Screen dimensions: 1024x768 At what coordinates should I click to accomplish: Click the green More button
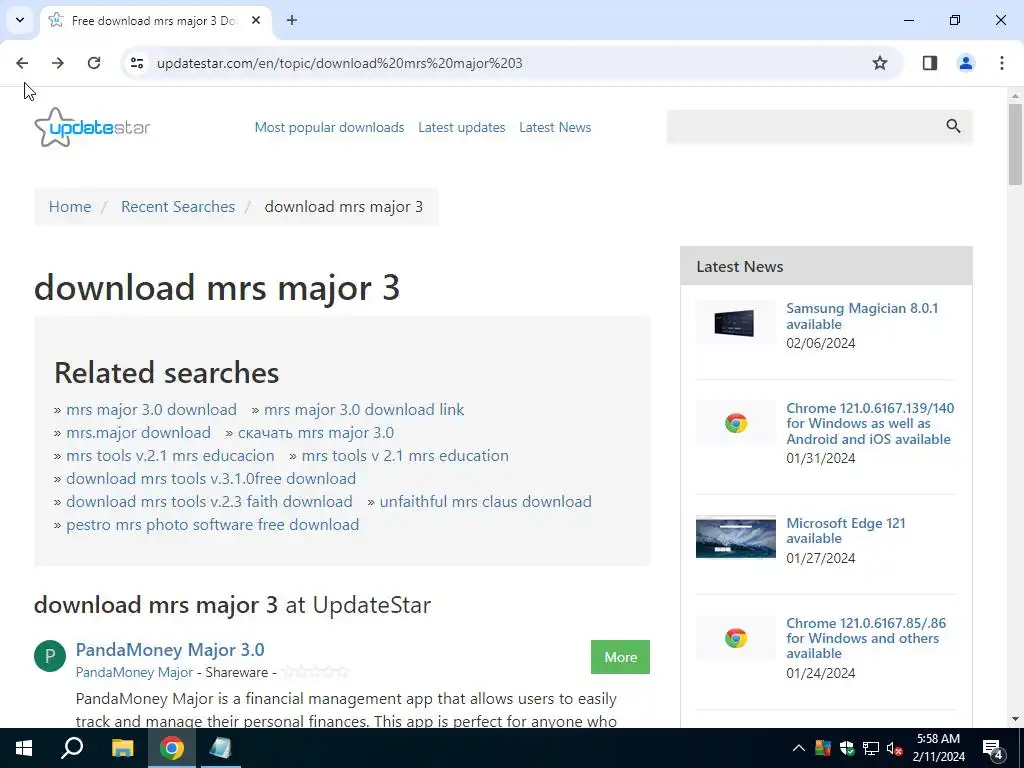click(620, 657)
